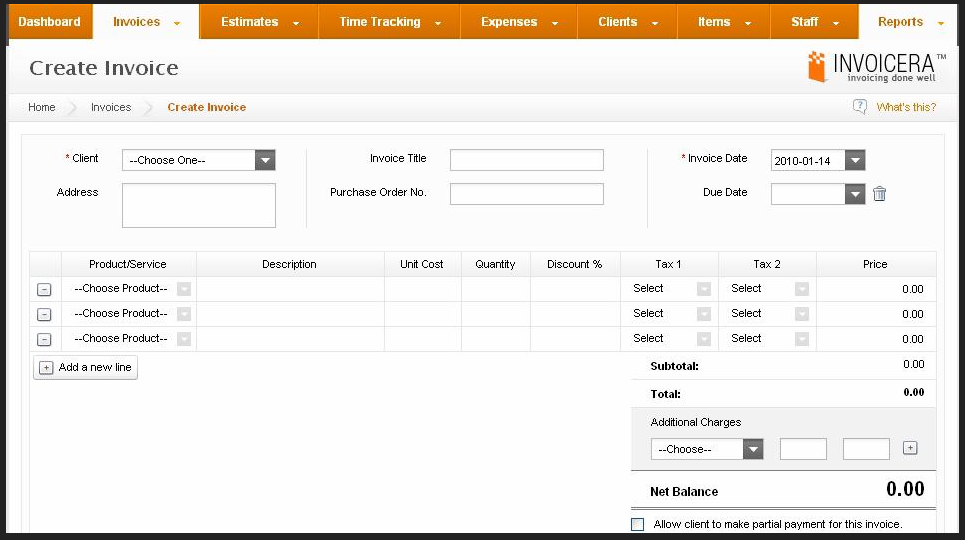Open the Clients menu tab
This screenshot has height=540, width=965.
coord(627,22)
